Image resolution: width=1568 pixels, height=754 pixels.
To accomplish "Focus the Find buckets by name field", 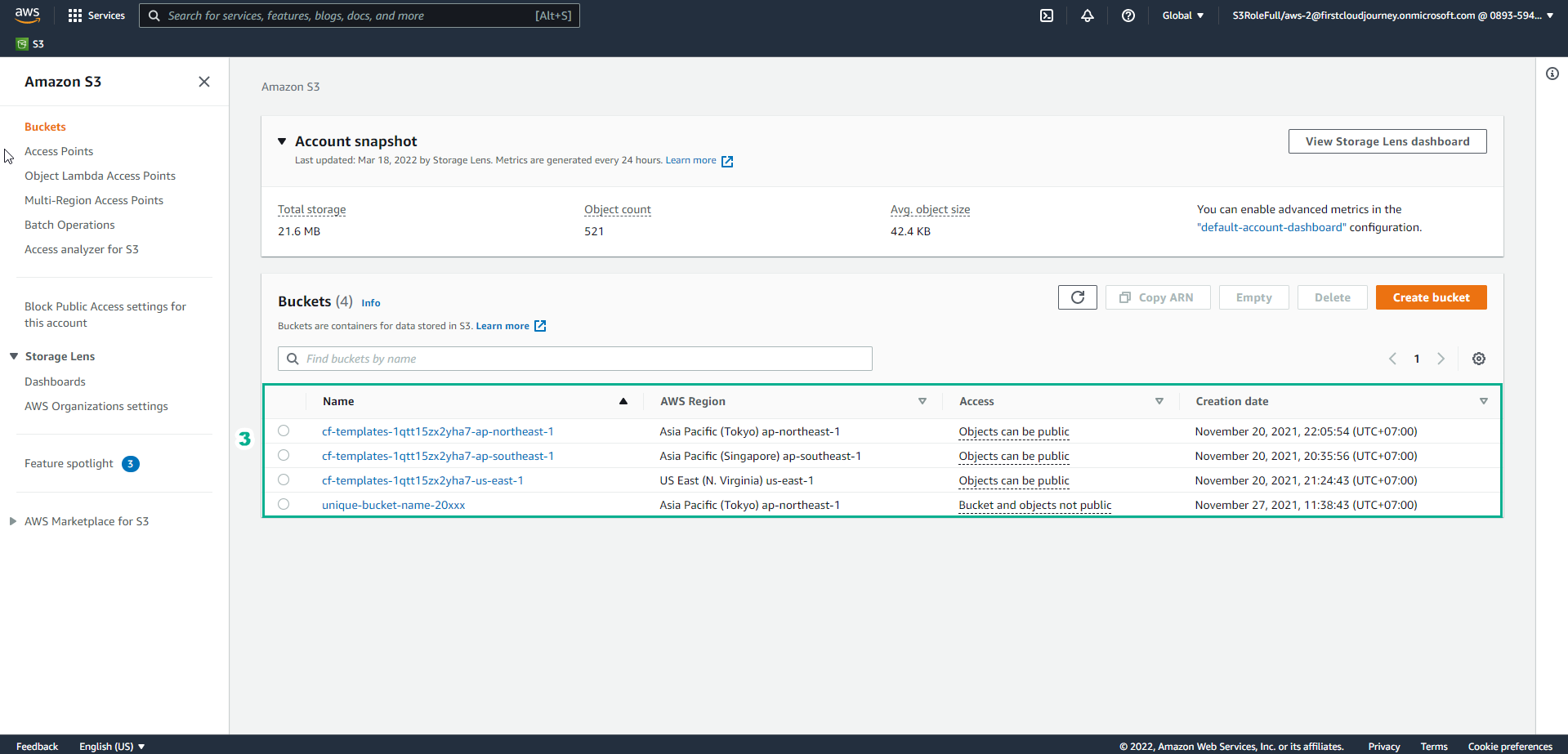I will [x=575, y=359].
